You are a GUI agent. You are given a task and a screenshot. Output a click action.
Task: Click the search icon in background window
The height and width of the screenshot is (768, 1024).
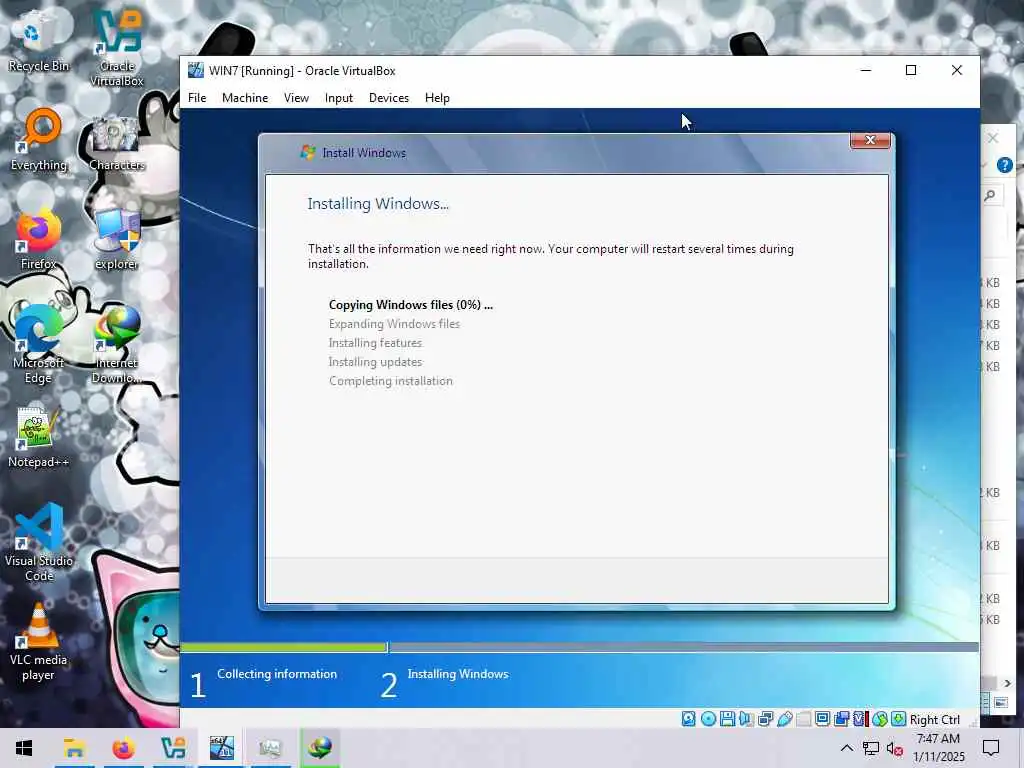click(991, 195)
